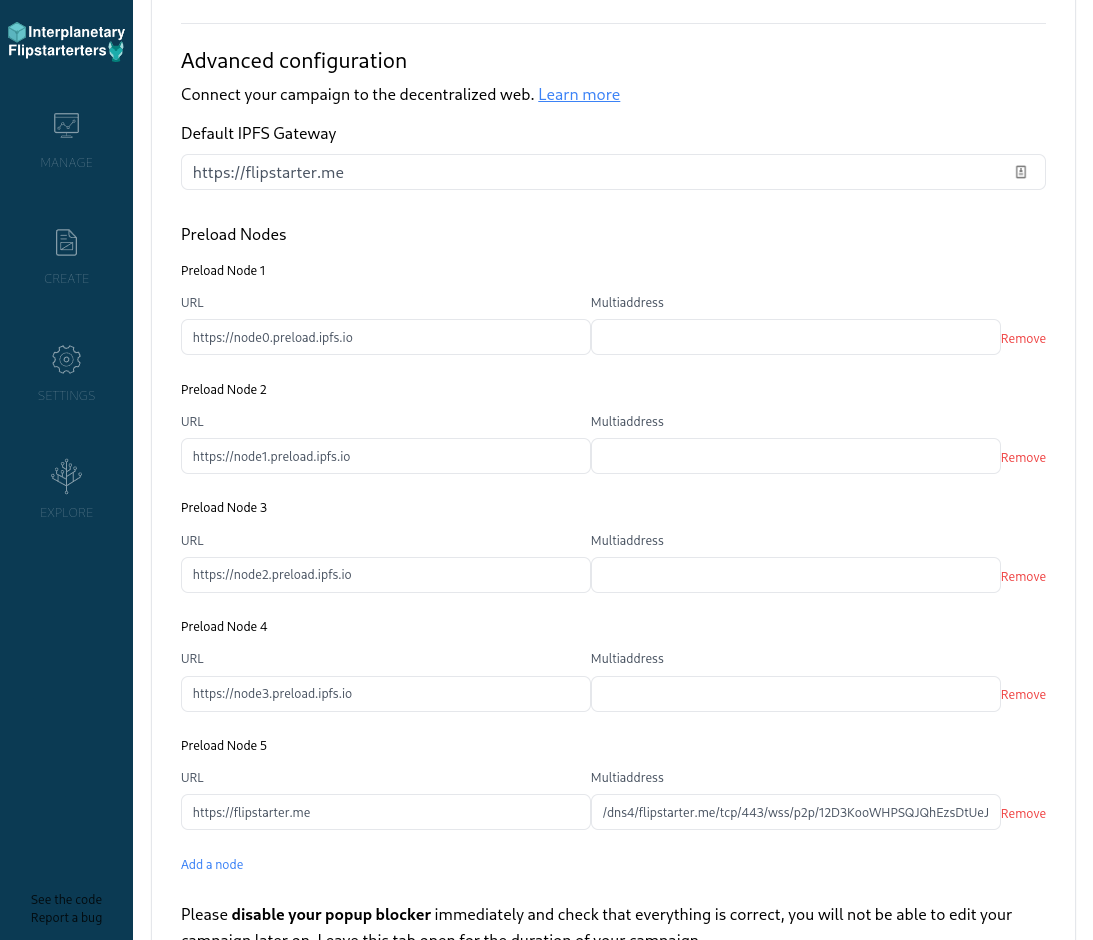
Task: Open the Explore tree icon
Action: click(x=66, y=476)
